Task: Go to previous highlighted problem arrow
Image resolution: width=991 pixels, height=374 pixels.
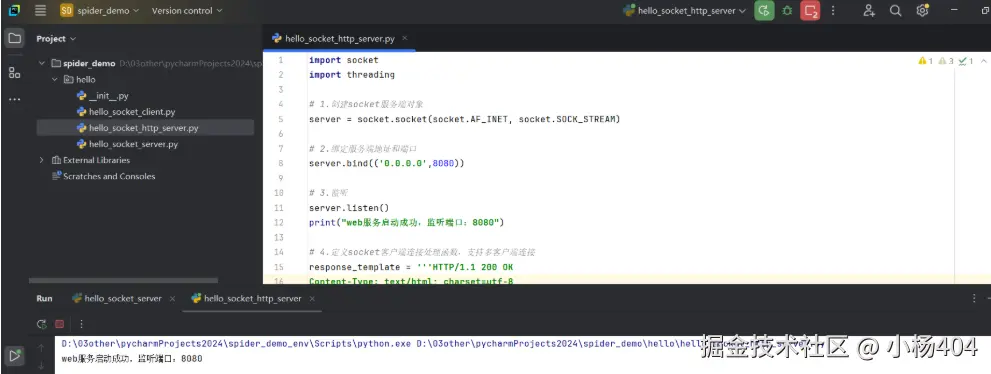Action: pyautogui.click(x=983, y=61)
